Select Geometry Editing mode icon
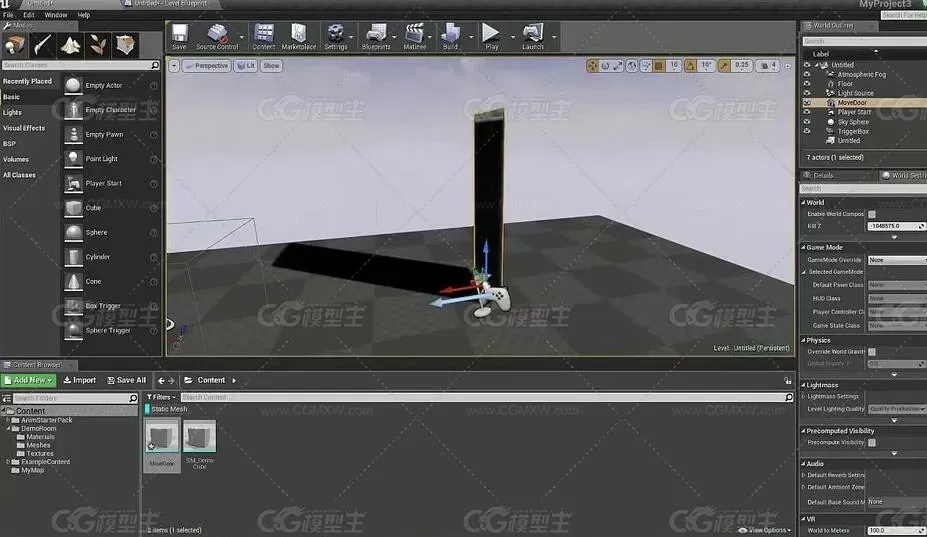 (125, 45)
